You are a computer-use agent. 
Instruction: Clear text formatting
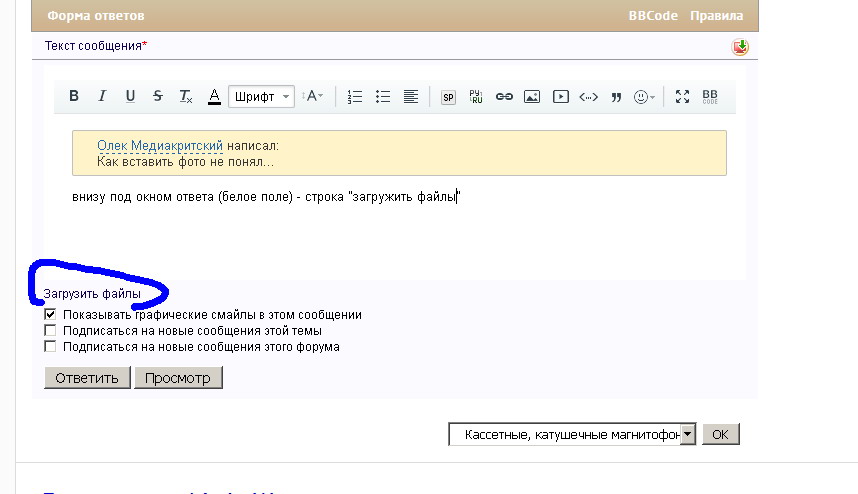click(186, 97)
